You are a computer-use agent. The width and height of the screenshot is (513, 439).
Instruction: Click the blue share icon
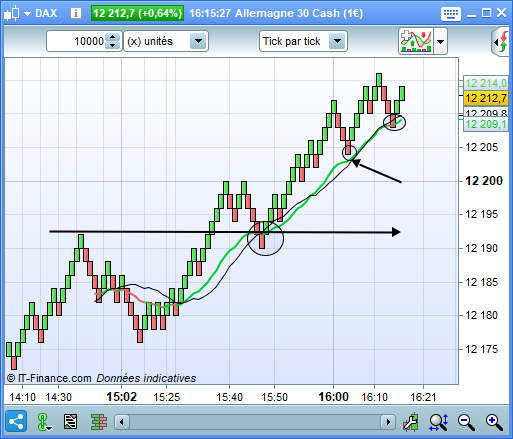(x=16, y=422)
